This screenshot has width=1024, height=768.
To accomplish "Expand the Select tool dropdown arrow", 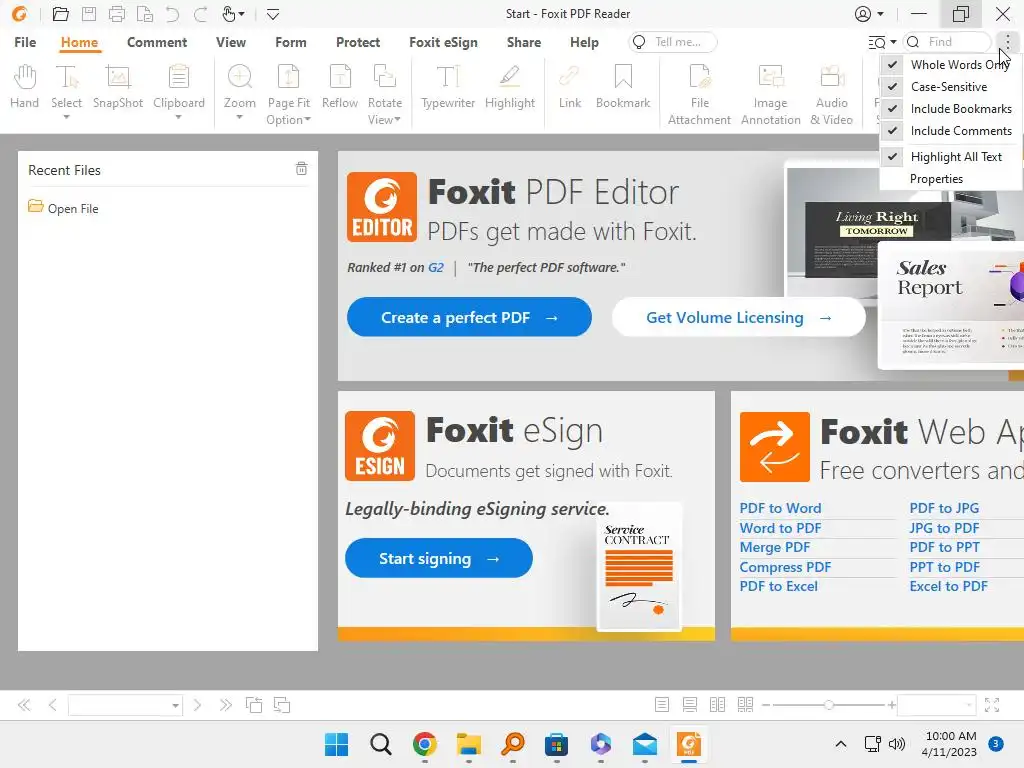I will (66, 118).
